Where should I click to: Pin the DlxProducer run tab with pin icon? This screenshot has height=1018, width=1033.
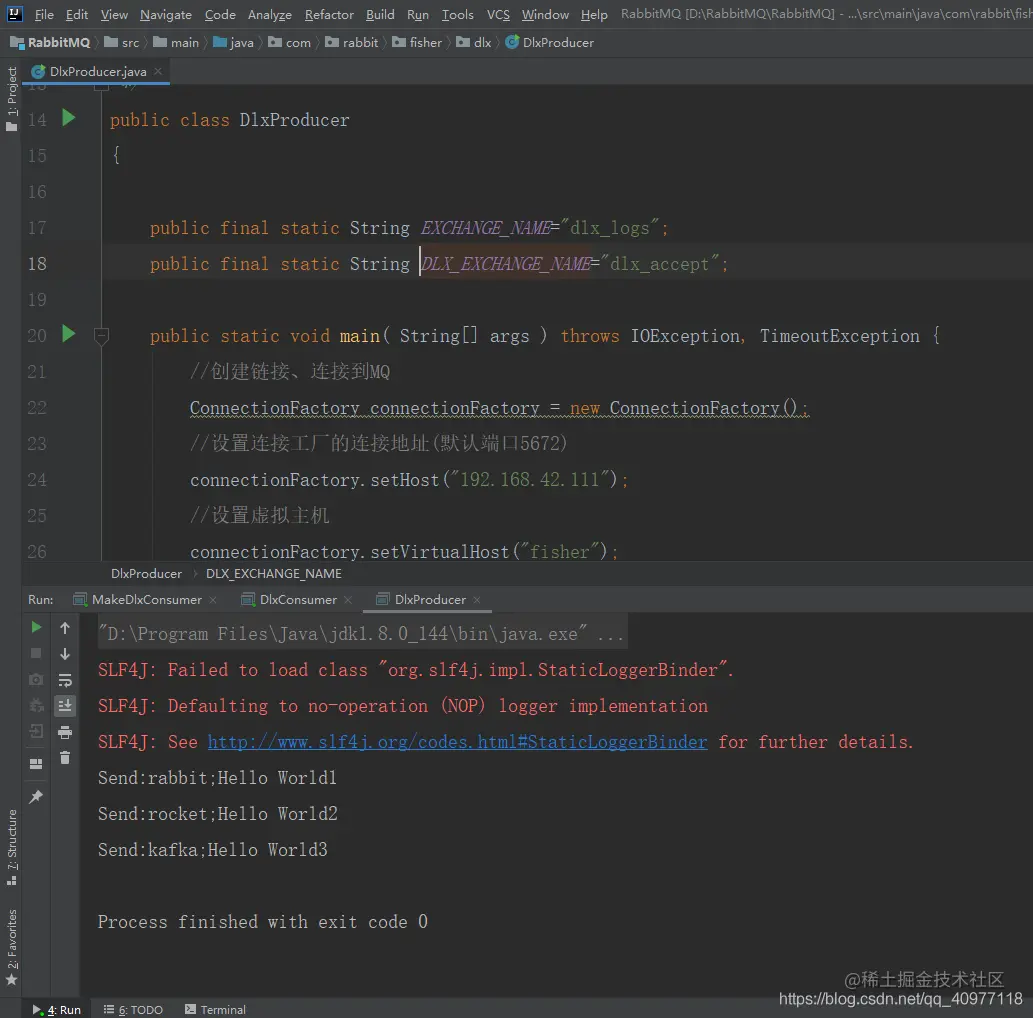click(36, 797)
